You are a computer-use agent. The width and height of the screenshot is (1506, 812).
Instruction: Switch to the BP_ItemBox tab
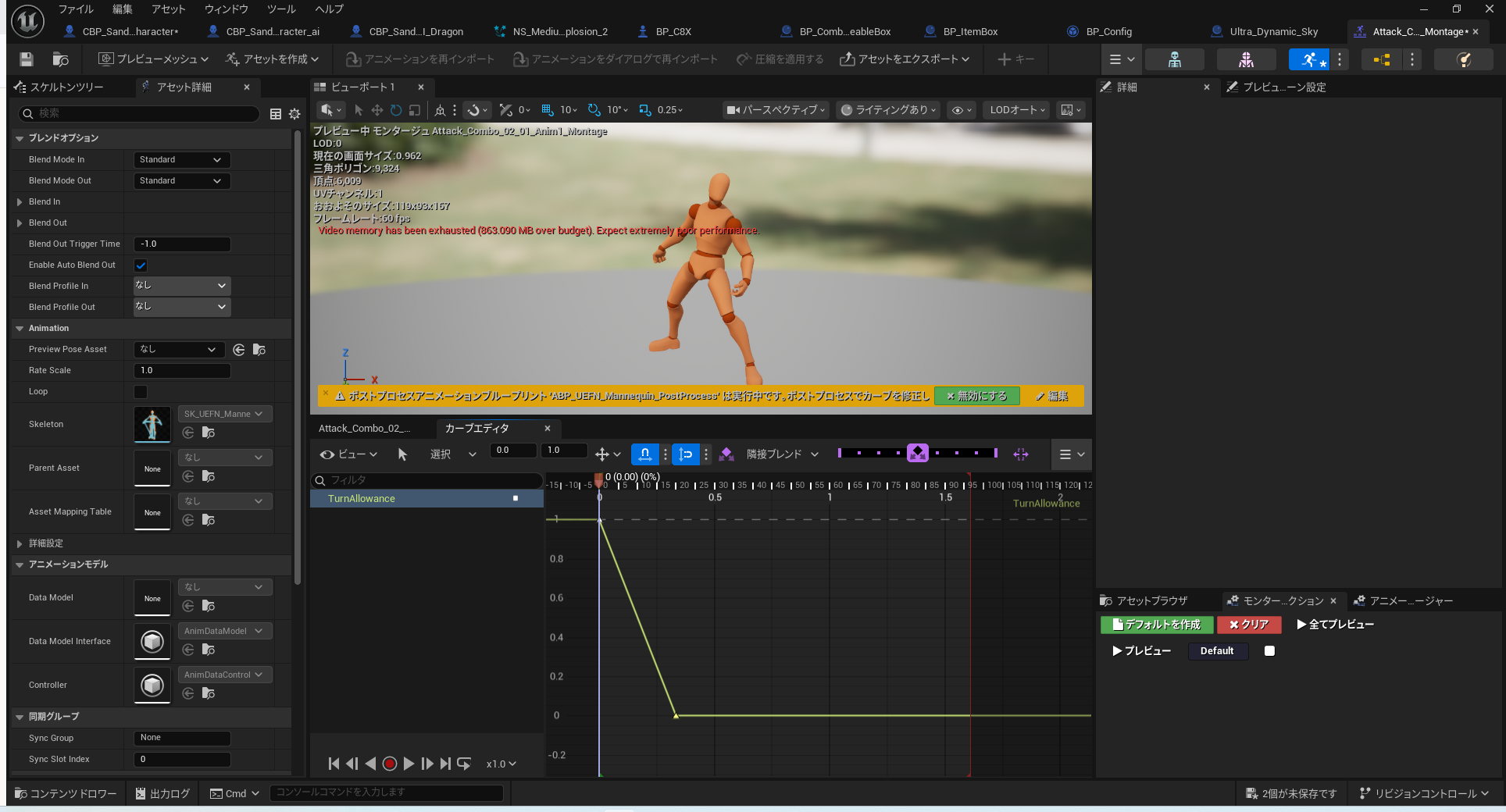point(969,32)
